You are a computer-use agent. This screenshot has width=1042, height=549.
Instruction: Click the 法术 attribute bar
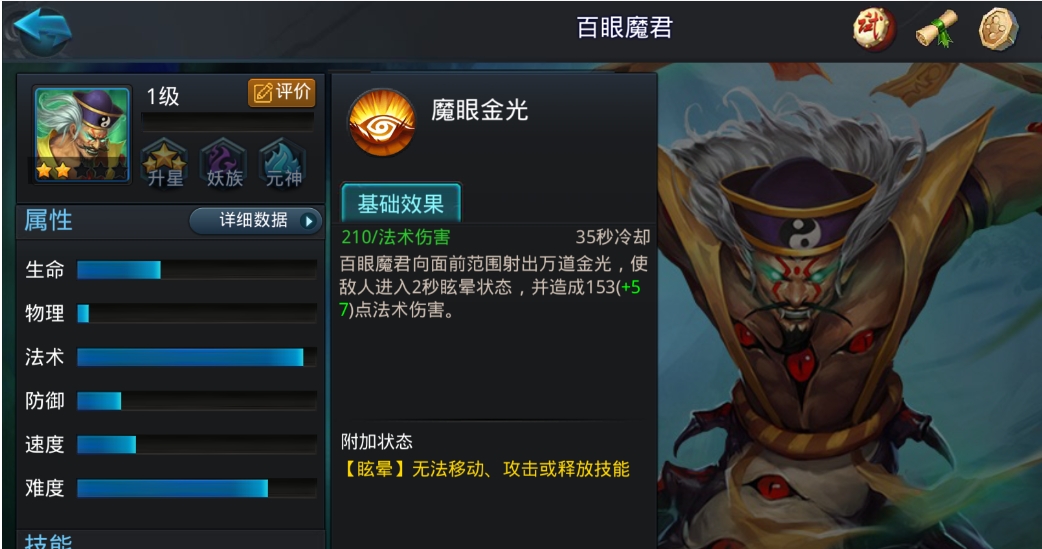[197, 358]
